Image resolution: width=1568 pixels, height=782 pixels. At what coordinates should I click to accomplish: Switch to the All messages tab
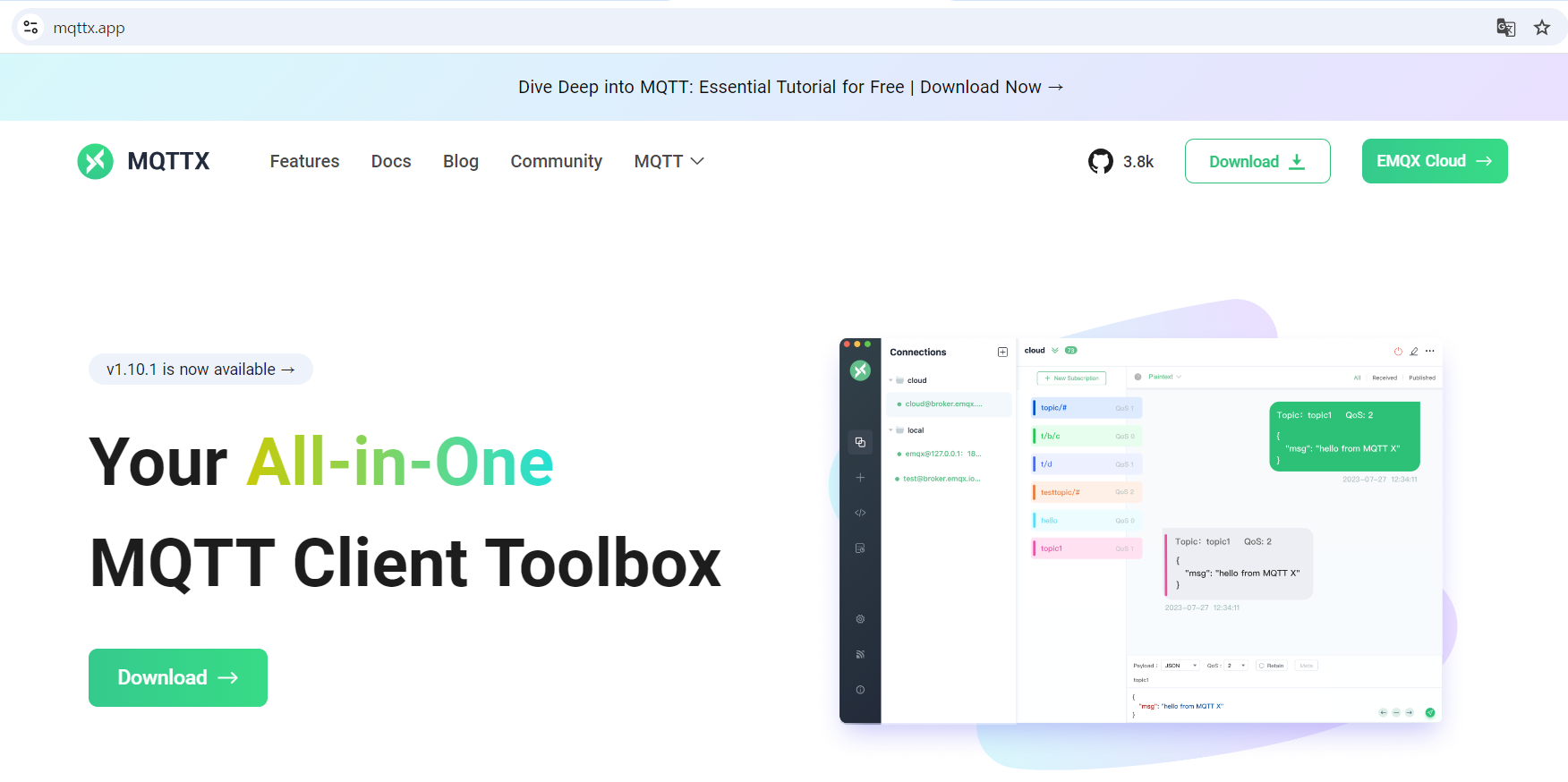[1357, 378]
